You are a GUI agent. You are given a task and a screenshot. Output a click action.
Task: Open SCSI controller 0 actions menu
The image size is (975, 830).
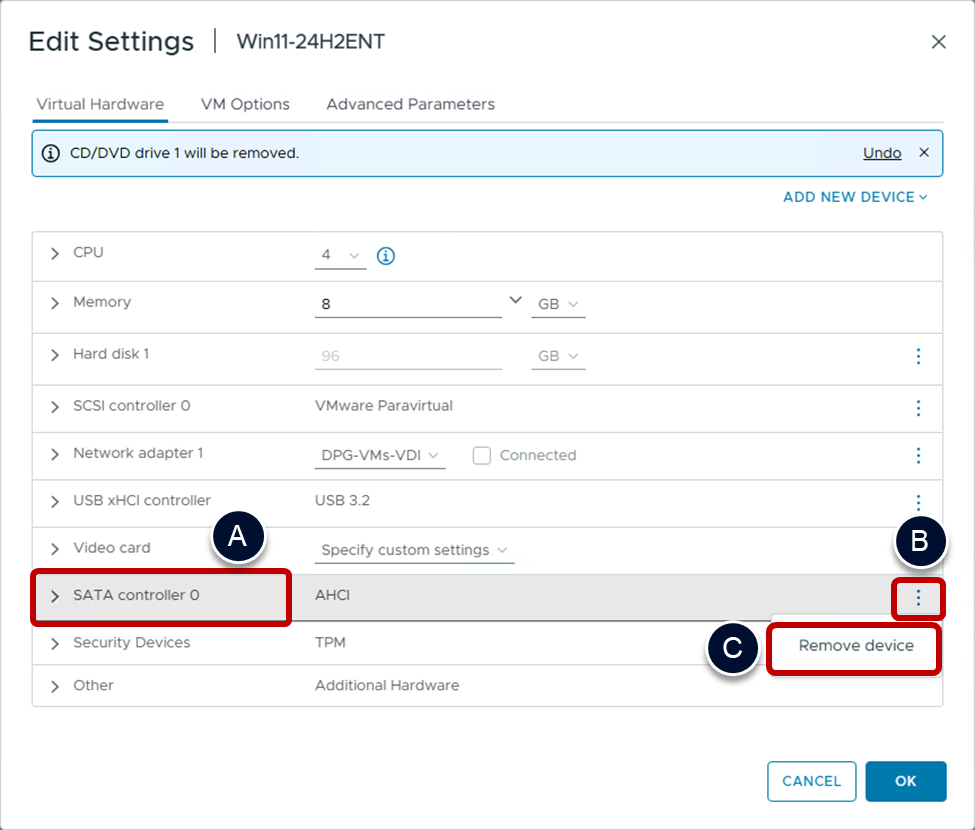coord(918,408)
